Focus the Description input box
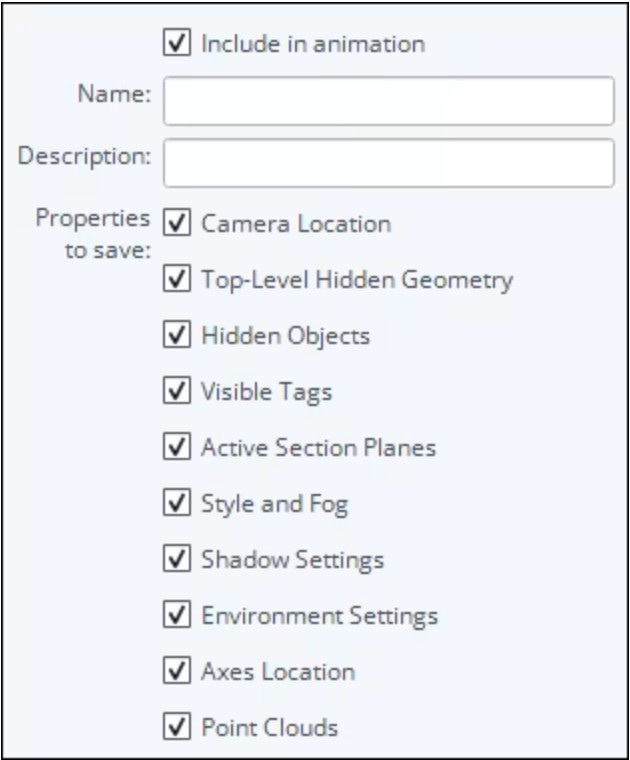Viewport: 630px width, 760px height. 389,163
